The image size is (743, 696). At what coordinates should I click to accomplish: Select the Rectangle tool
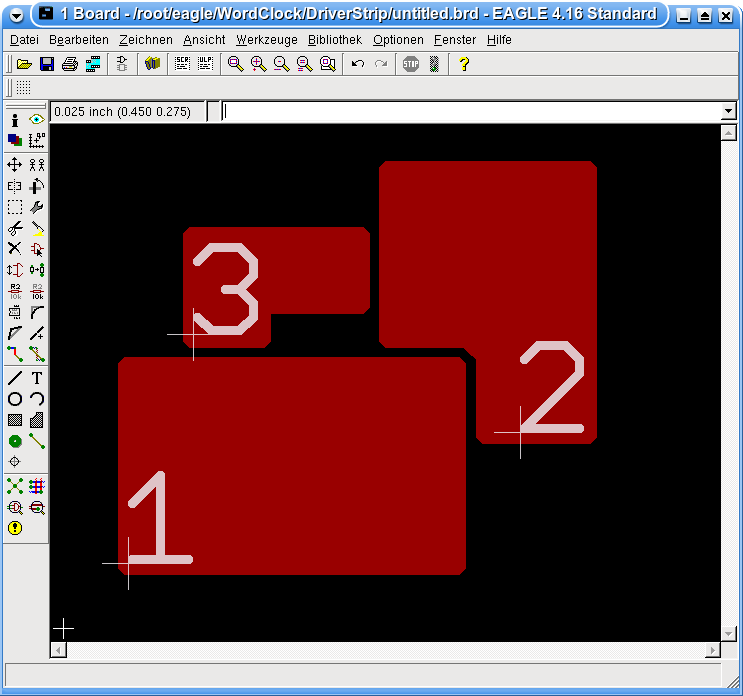[15, 420]
